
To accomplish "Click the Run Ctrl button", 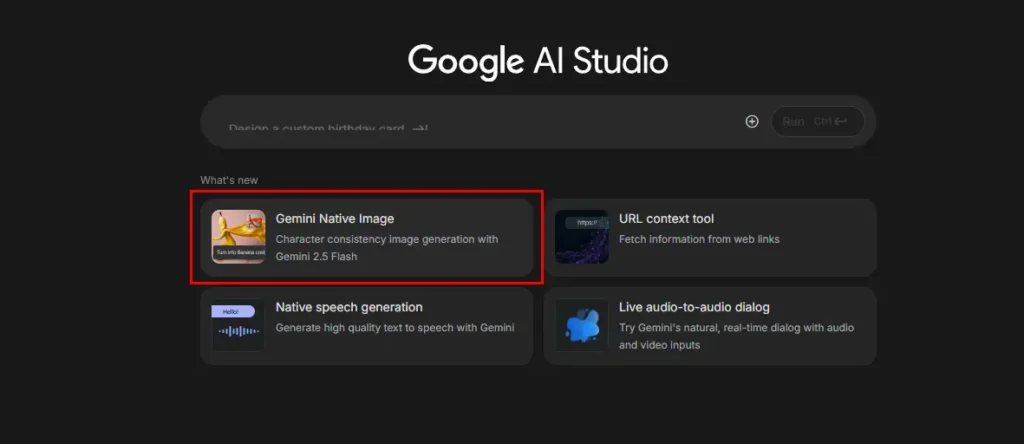I will (818, 121).
